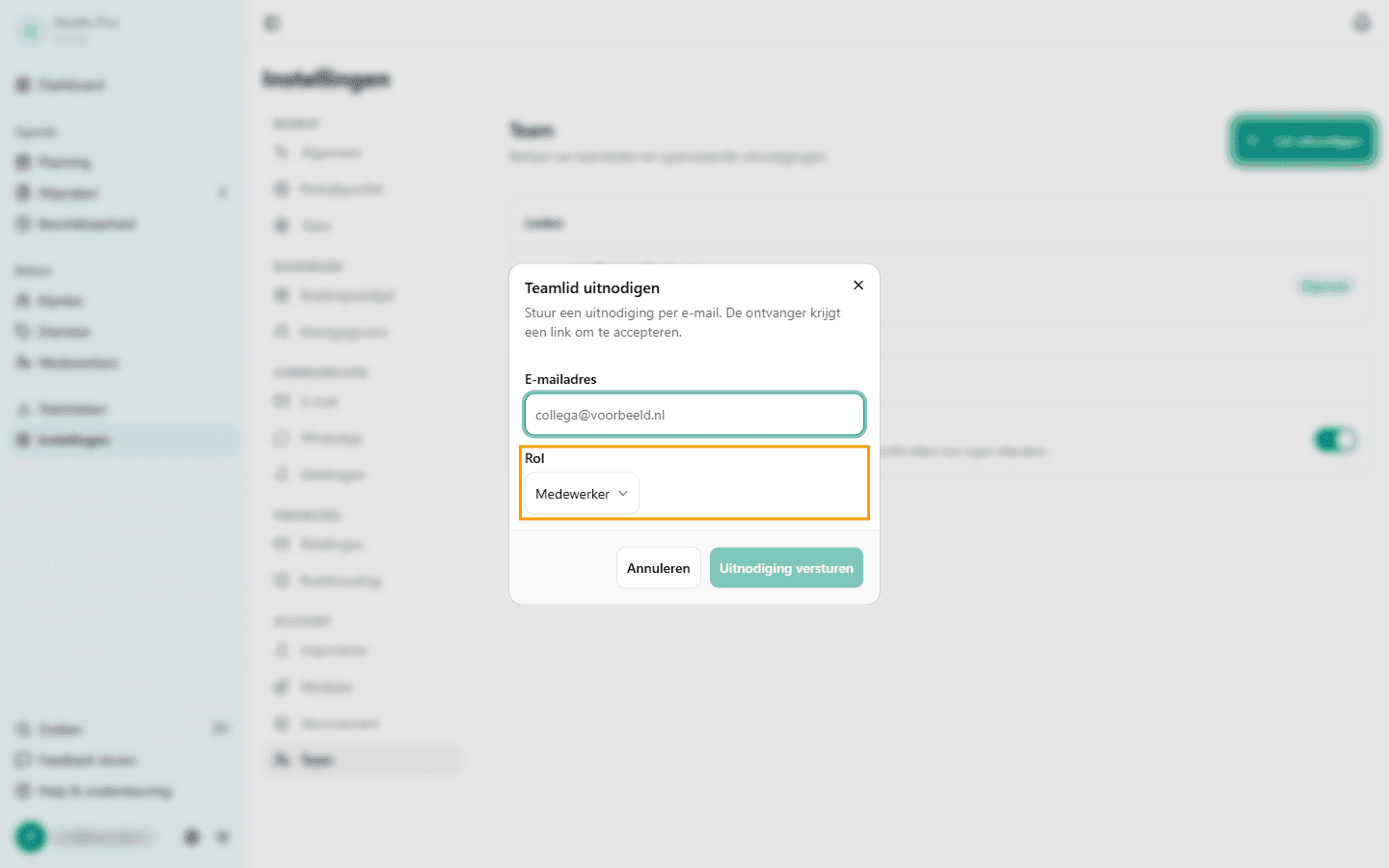Expand the Afspraken sidebar item chevron

click(223, 193)
